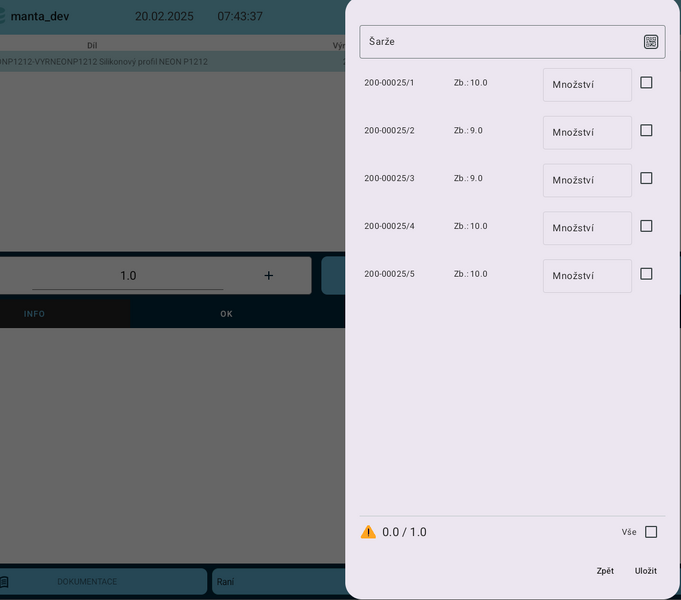Click Množství field for batch 200-00025/2

coord(587,132)
